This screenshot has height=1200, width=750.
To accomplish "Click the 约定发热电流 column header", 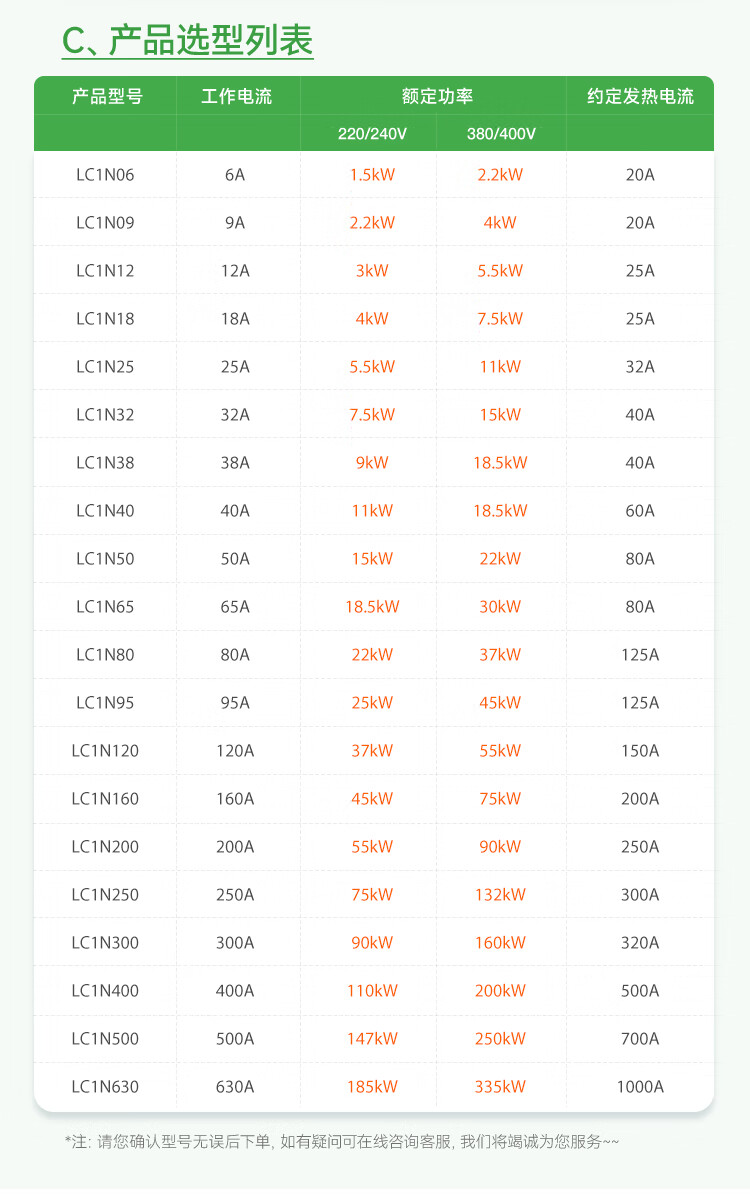I will click(640, 97).
